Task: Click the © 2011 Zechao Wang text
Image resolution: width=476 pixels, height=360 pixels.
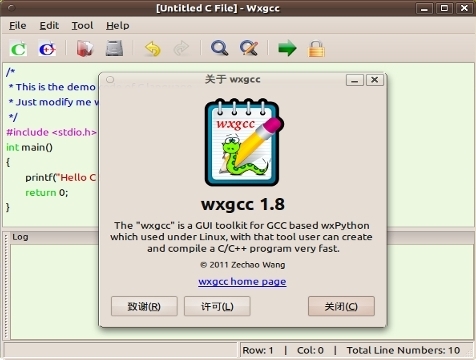Action: [x=243, y=265]
